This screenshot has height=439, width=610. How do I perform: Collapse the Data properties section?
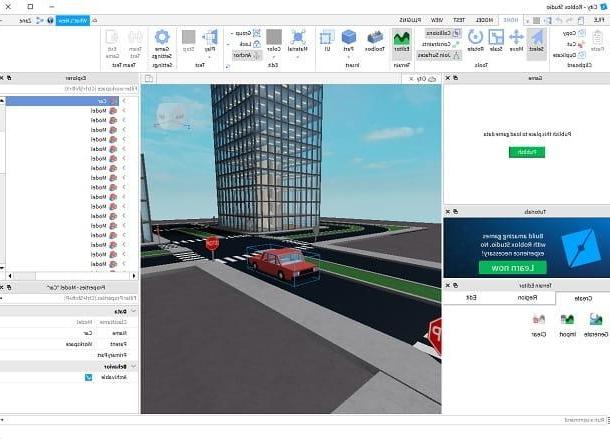coord(133,311)
